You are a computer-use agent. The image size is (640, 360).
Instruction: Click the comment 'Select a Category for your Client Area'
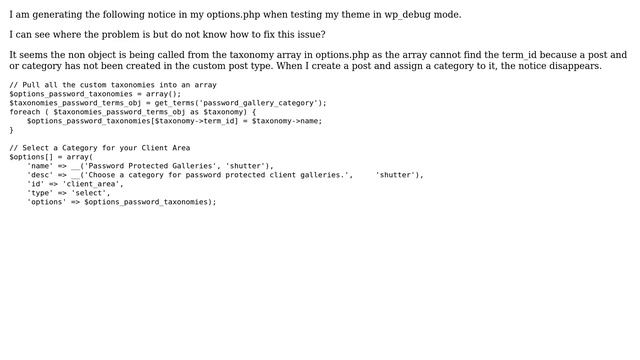[100, 148]
